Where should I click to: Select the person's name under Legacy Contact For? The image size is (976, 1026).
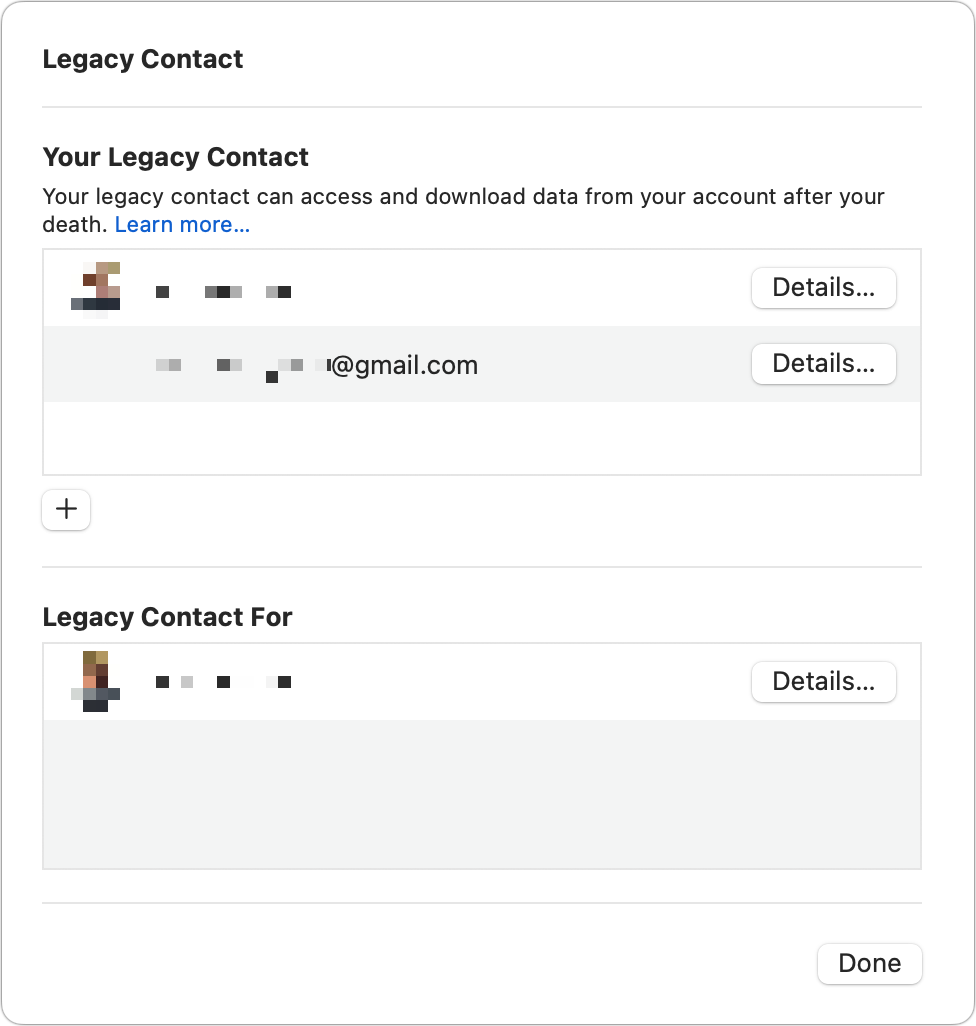click(223, 682)
